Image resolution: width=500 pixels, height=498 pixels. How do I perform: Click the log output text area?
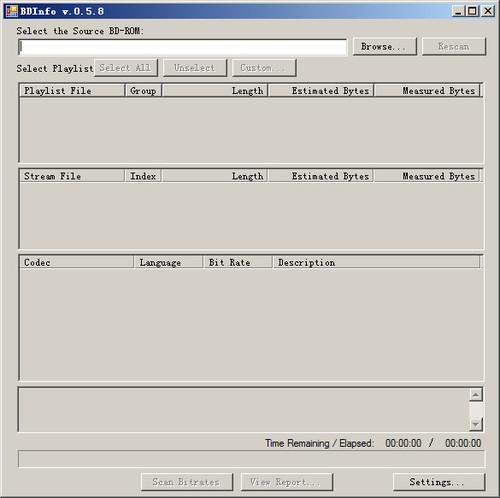243,410
